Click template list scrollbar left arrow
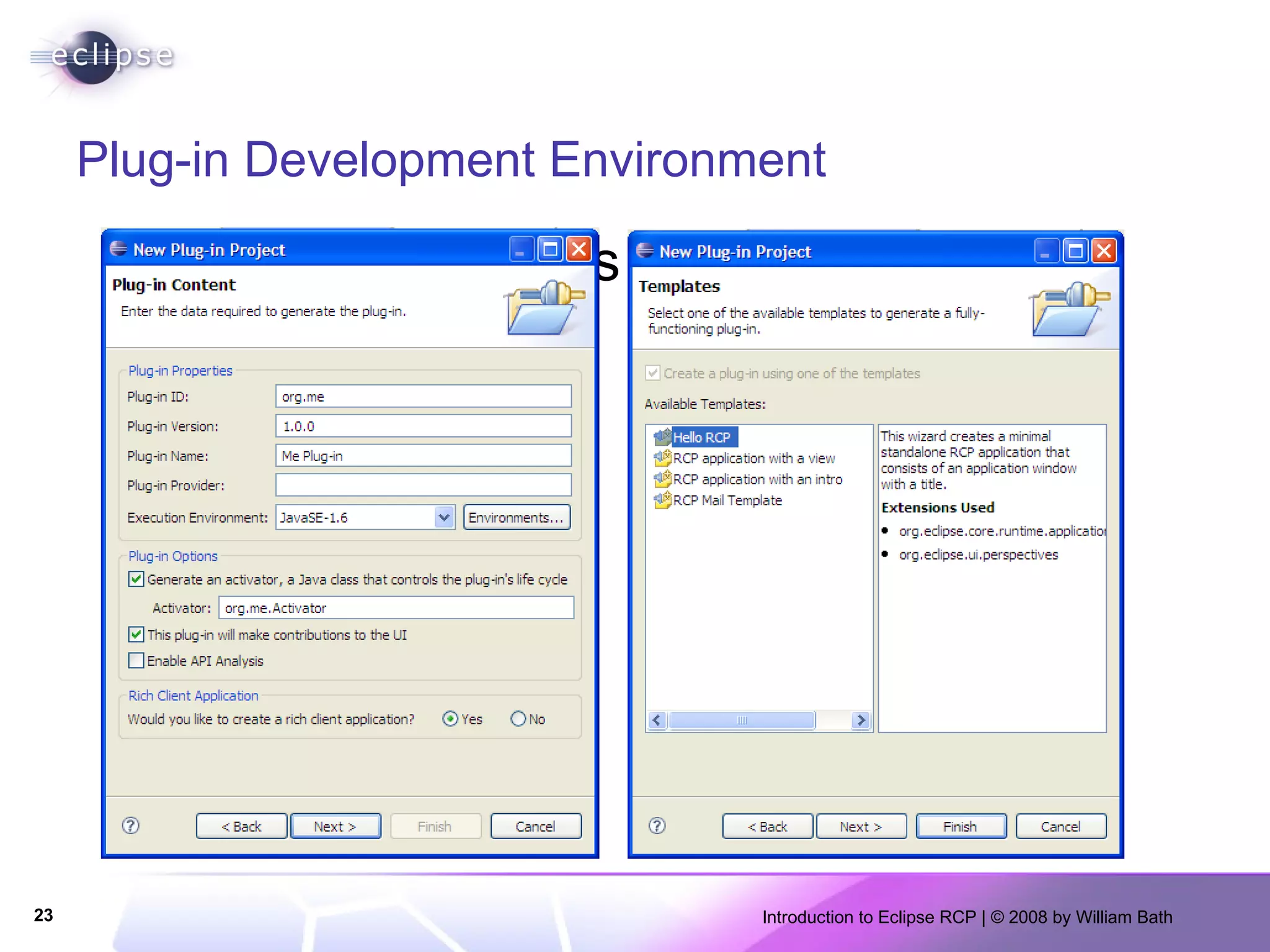Image resolution: width=1270 pixels, height=952 pixels. tap(657, 720)
